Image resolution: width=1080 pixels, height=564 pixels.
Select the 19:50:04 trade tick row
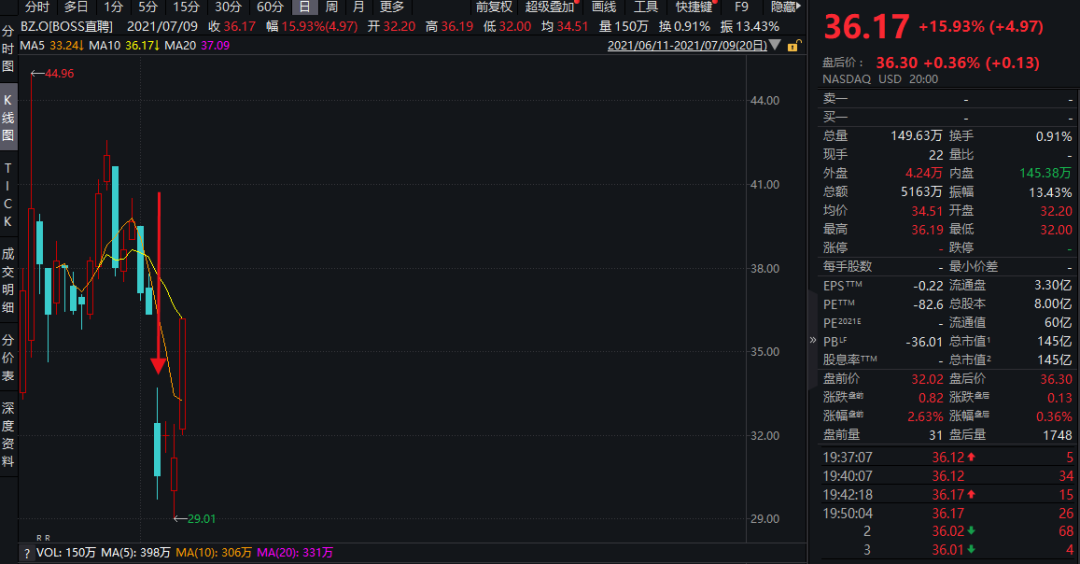[947, 513]
